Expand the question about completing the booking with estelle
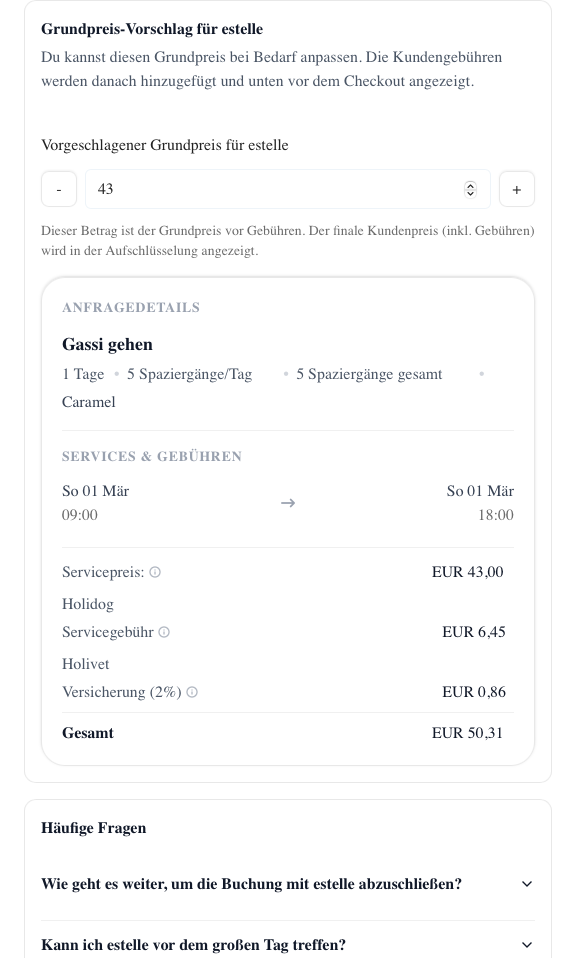Viewport: 576px width, 958px height. [x=251, y=884]
